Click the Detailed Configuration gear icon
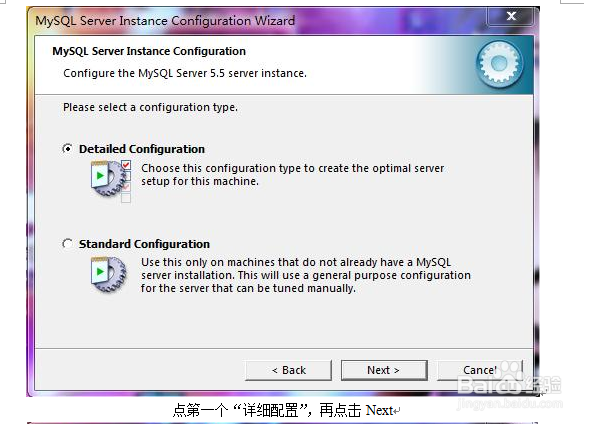The height and width of the screenshot is (424, 596). 108,178
